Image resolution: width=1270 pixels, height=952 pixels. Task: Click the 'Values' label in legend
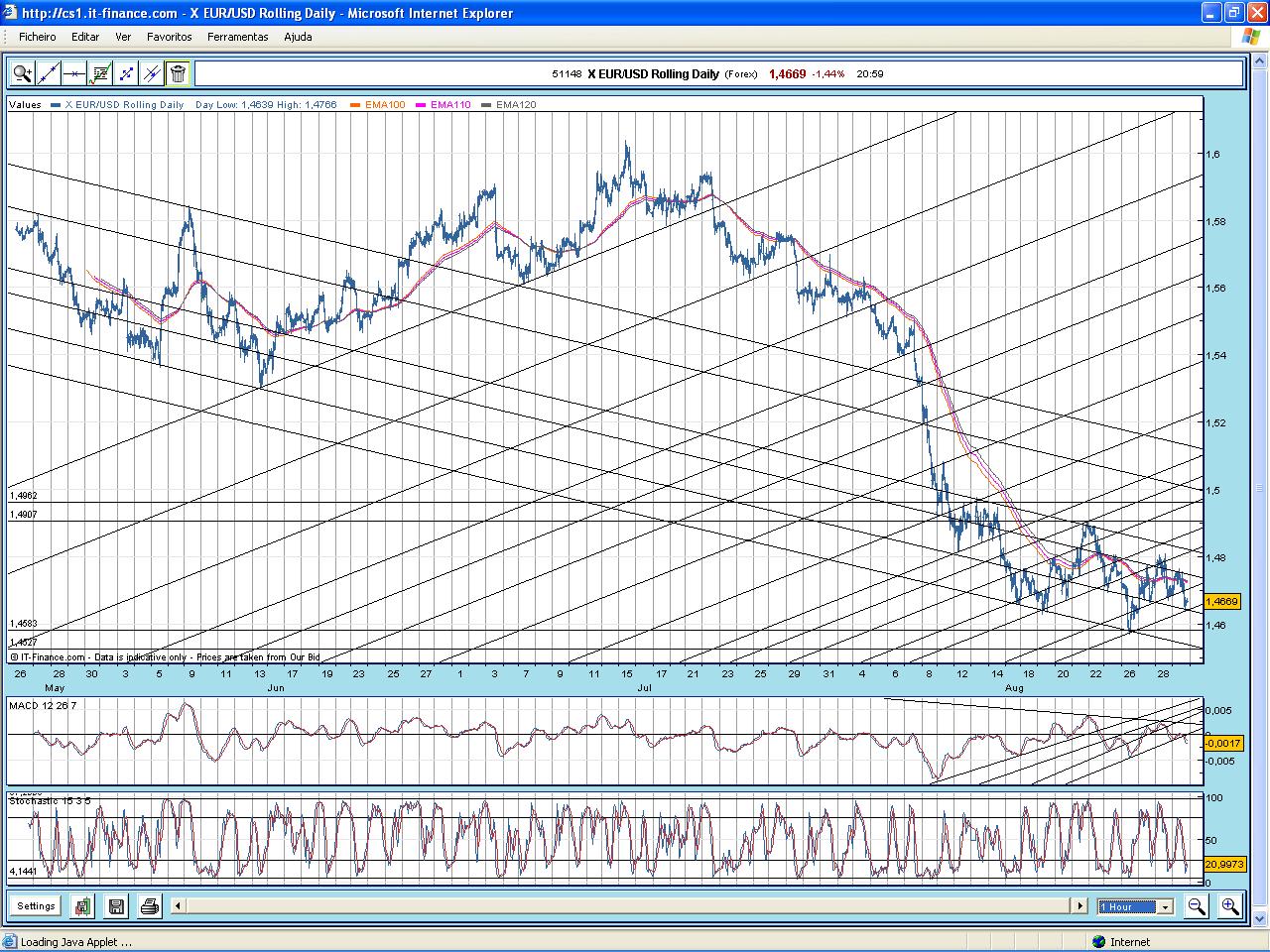point(26,105)
